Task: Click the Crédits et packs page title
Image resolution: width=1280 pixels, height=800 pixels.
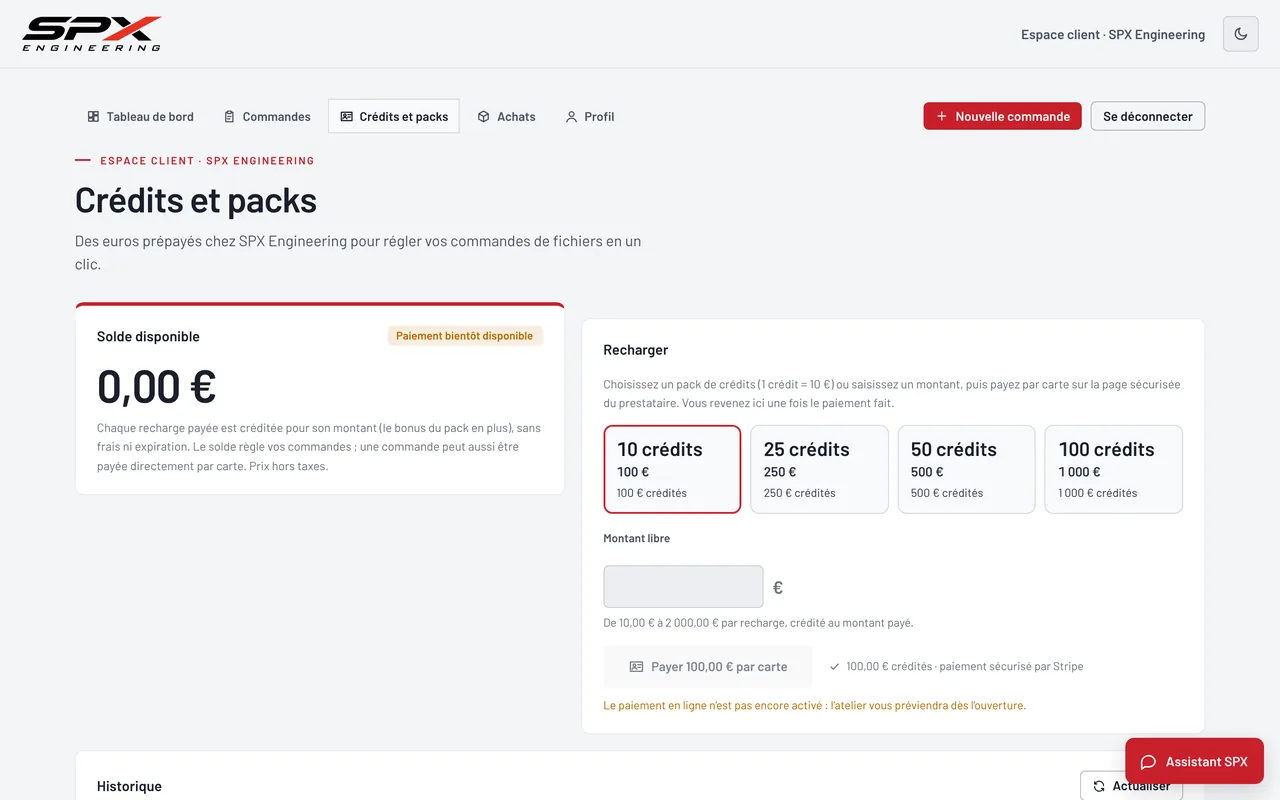Action: coord(196,201)
